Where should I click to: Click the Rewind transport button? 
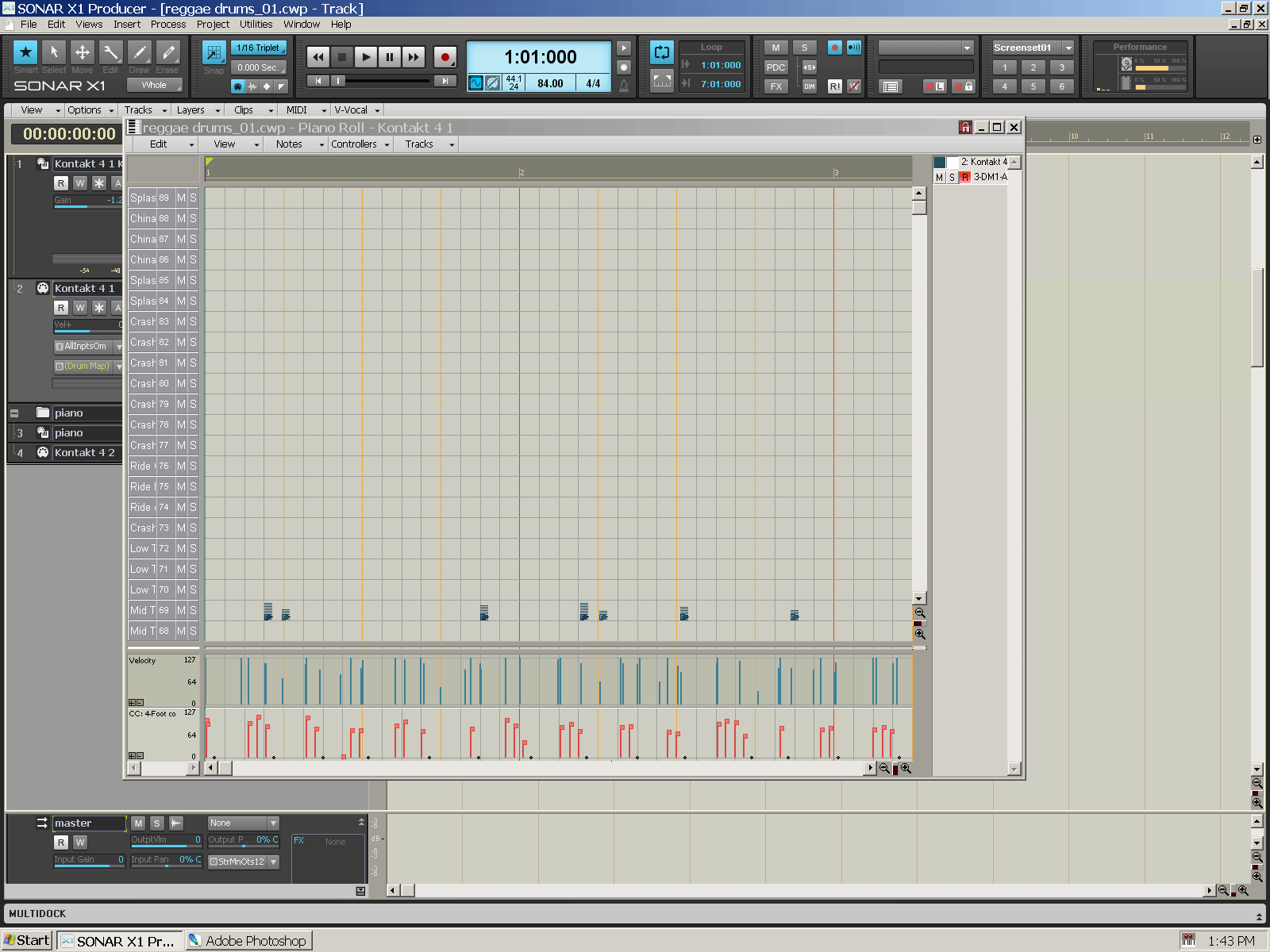click(317, 57)
